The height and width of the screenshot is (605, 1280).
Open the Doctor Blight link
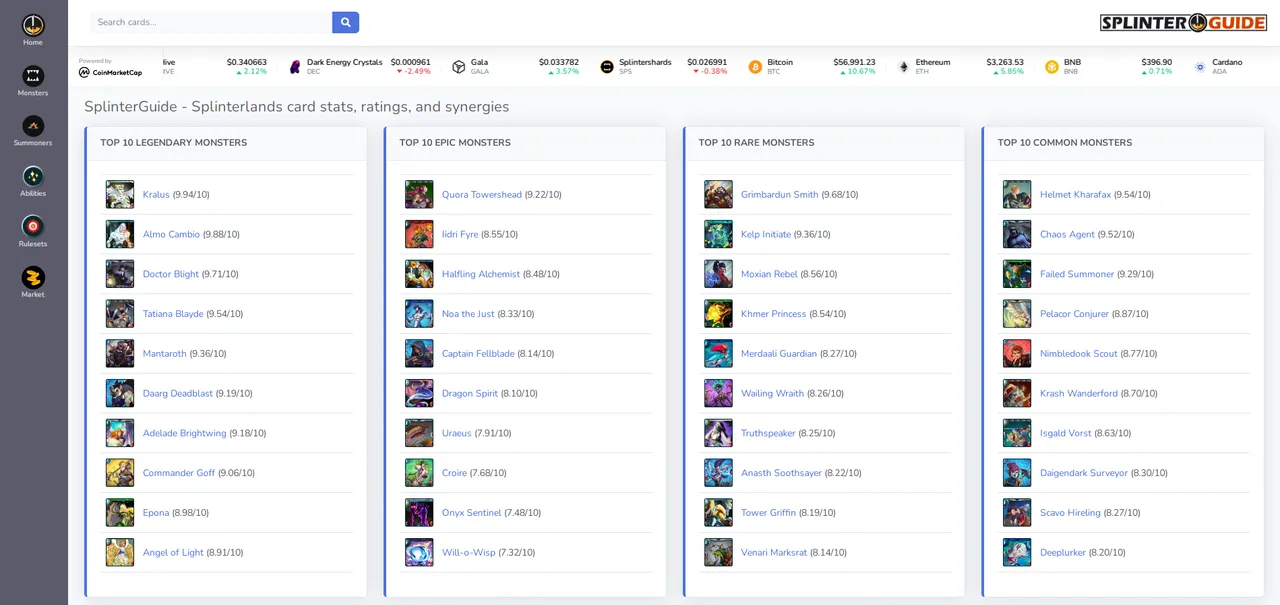(171, 274)
